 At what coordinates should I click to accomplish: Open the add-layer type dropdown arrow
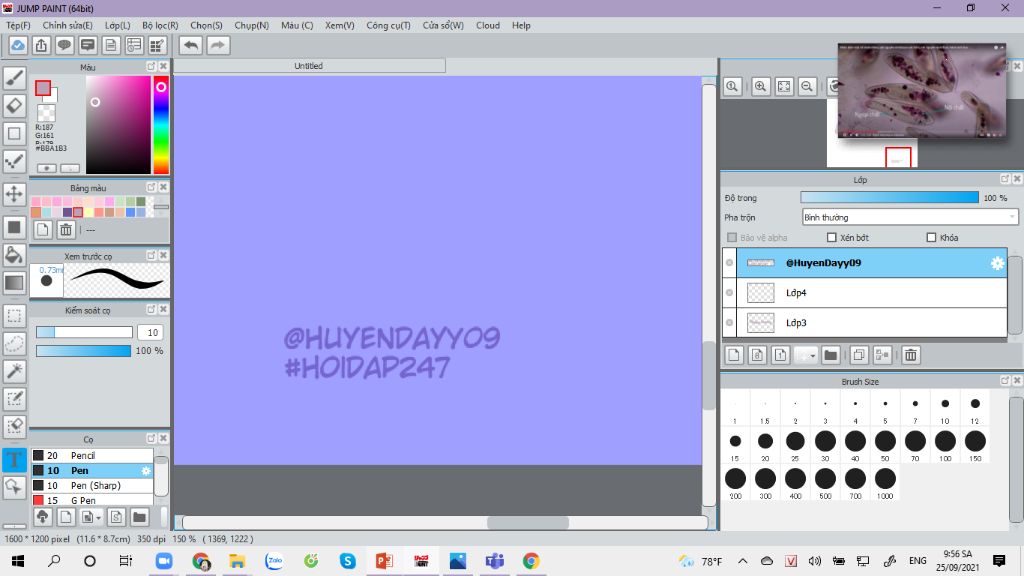point(812,356)
